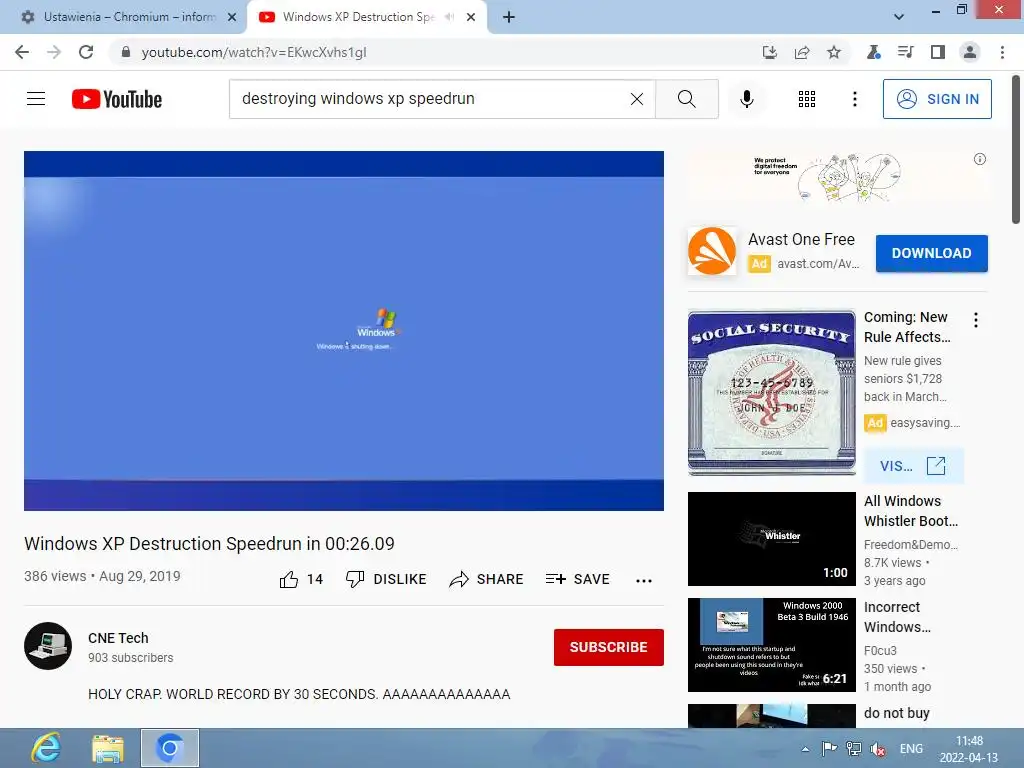Open the tab search chevron
Image resolution: width=1024 pixels, height=768 pixels.
coord(899,17)
